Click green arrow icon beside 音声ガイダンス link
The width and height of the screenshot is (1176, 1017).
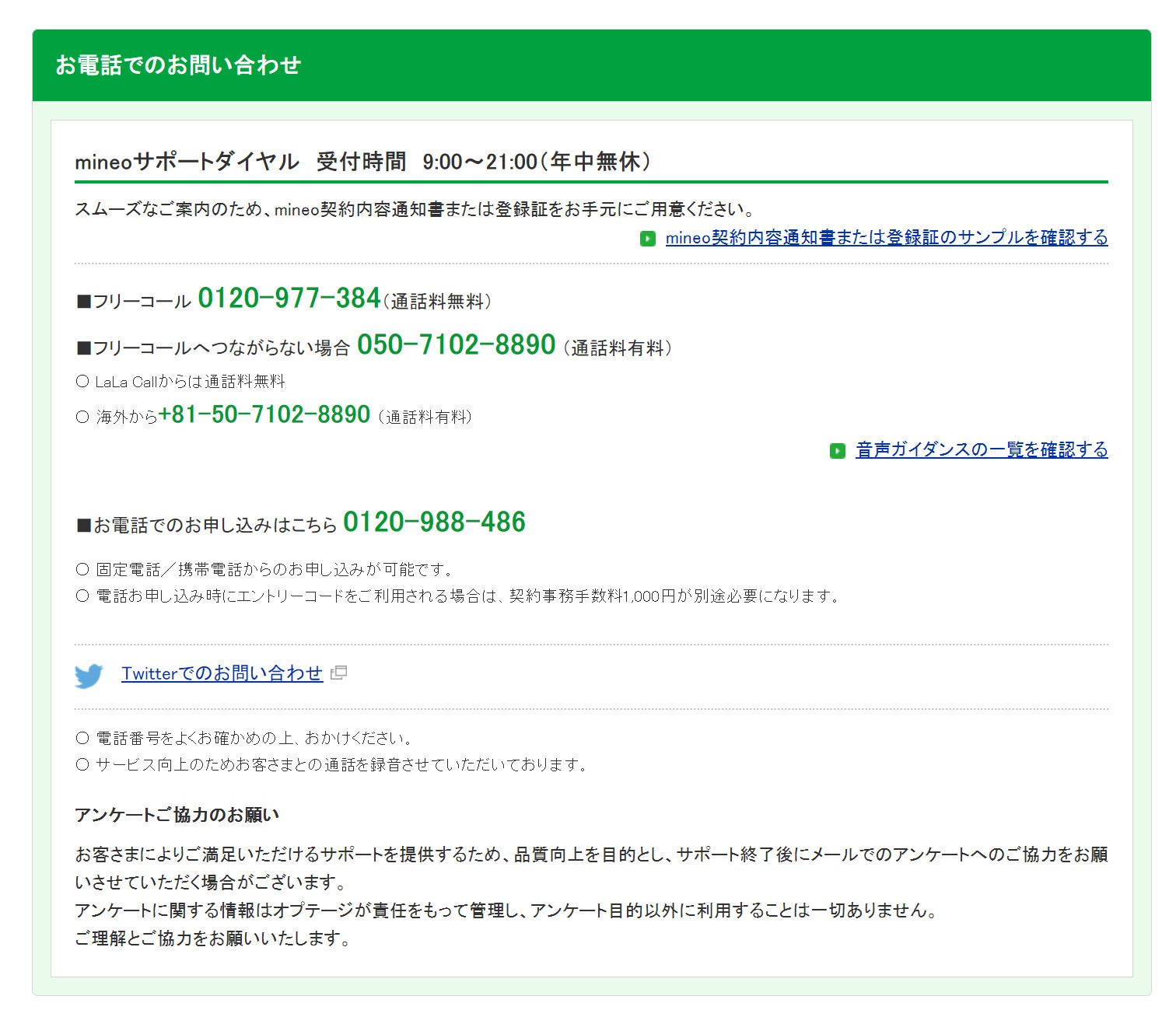pos(838,451)
